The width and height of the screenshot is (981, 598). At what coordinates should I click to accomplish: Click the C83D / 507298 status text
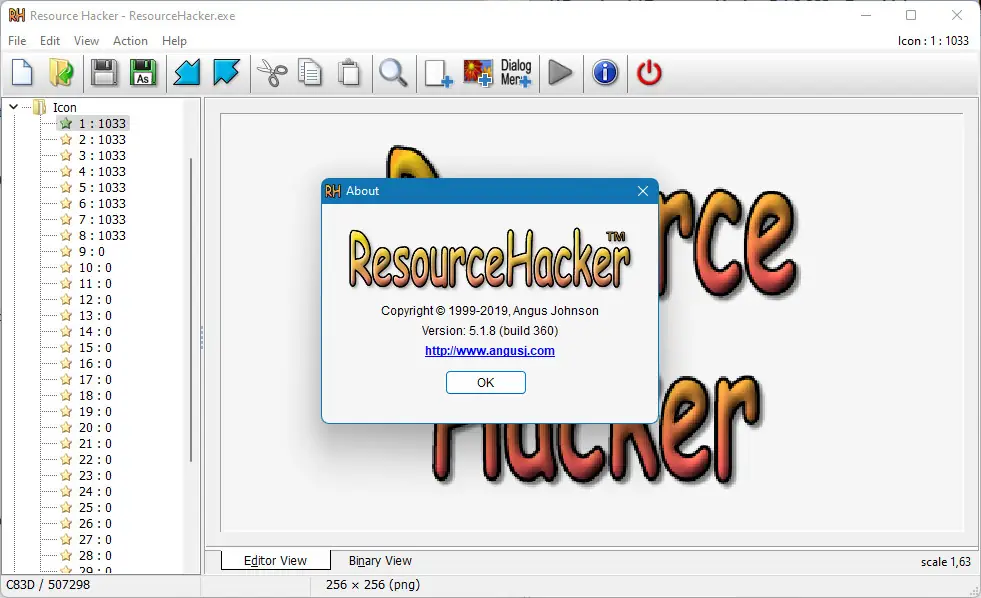[x=48, y=584]
